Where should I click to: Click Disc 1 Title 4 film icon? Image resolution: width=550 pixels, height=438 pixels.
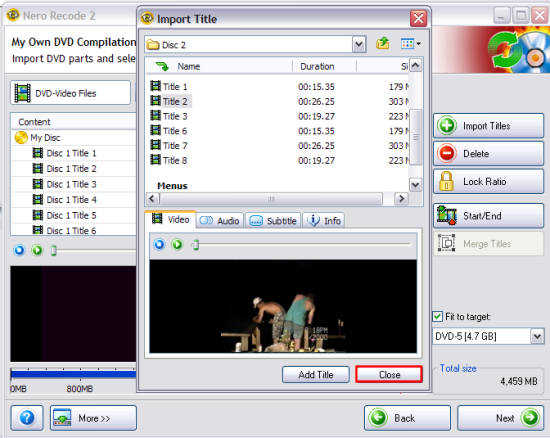pyautogui.click(x=38, y=199)
